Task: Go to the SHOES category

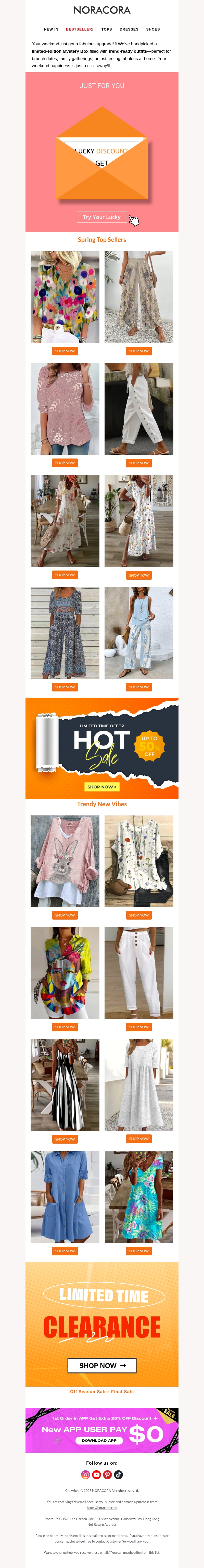Action: point(153,29)
